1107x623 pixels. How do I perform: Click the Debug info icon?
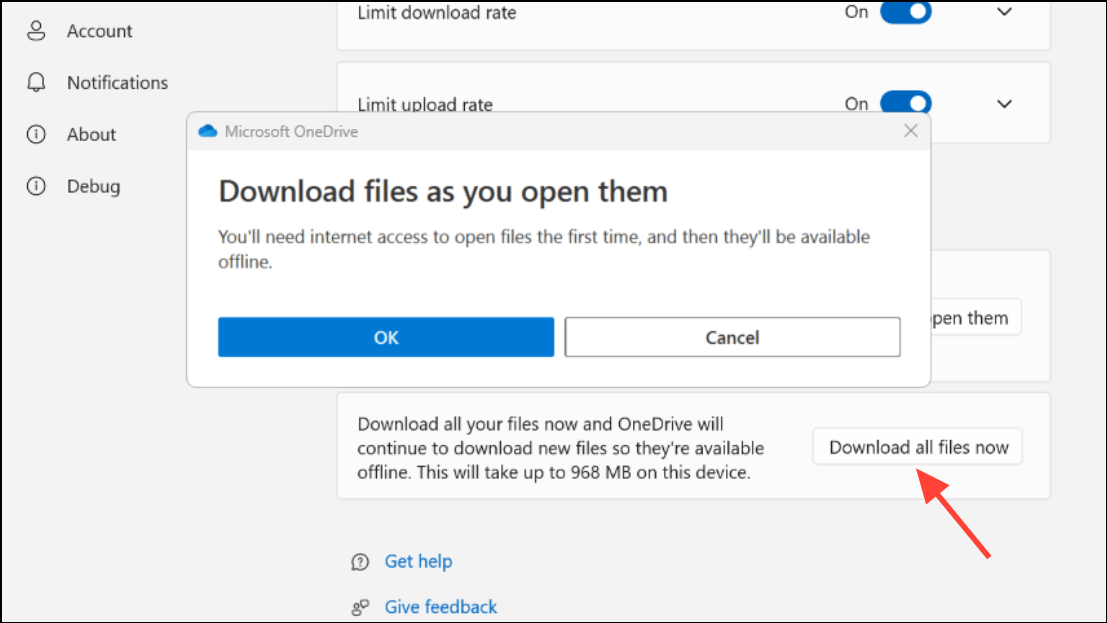point(36,186)
